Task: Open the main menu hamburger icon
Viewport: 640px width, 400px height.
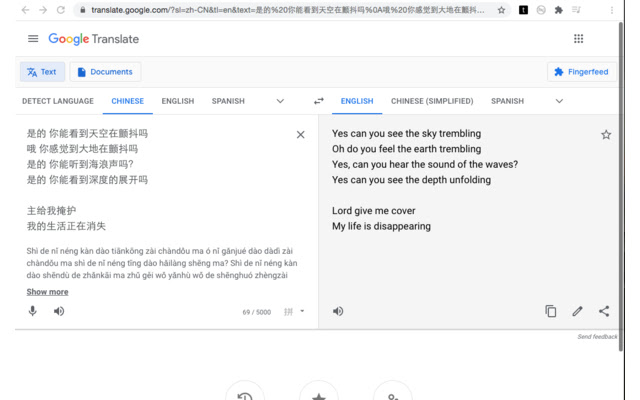Action: (x=33, y=39)
